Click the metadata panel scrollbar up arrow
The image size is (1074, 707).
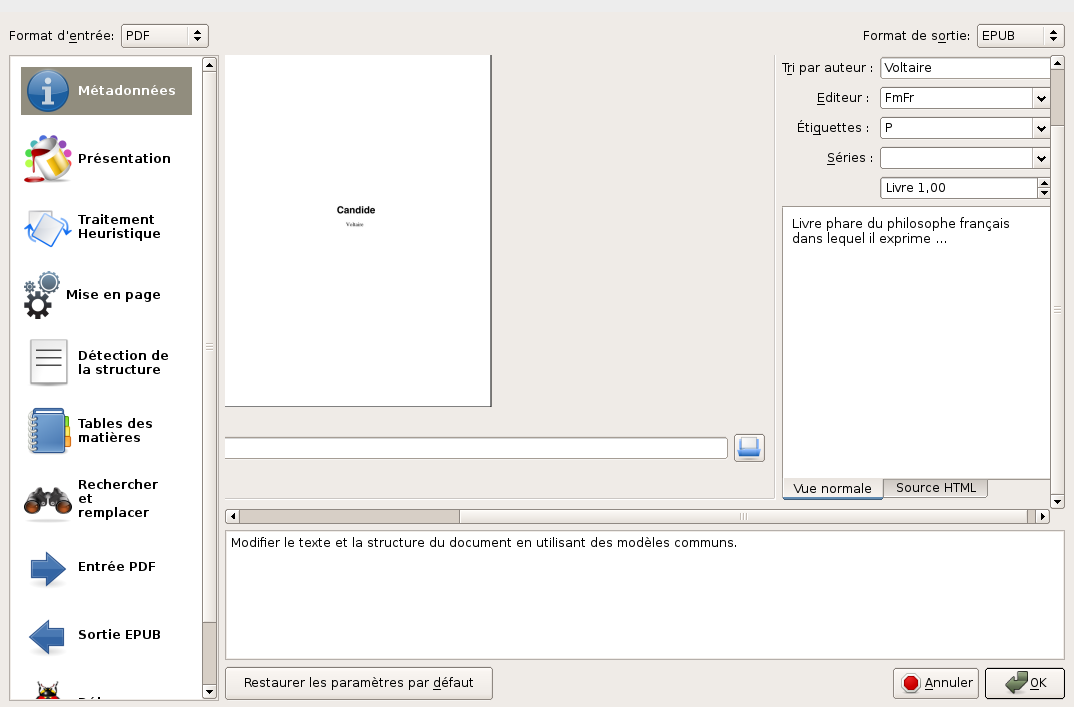point(1058,63)
